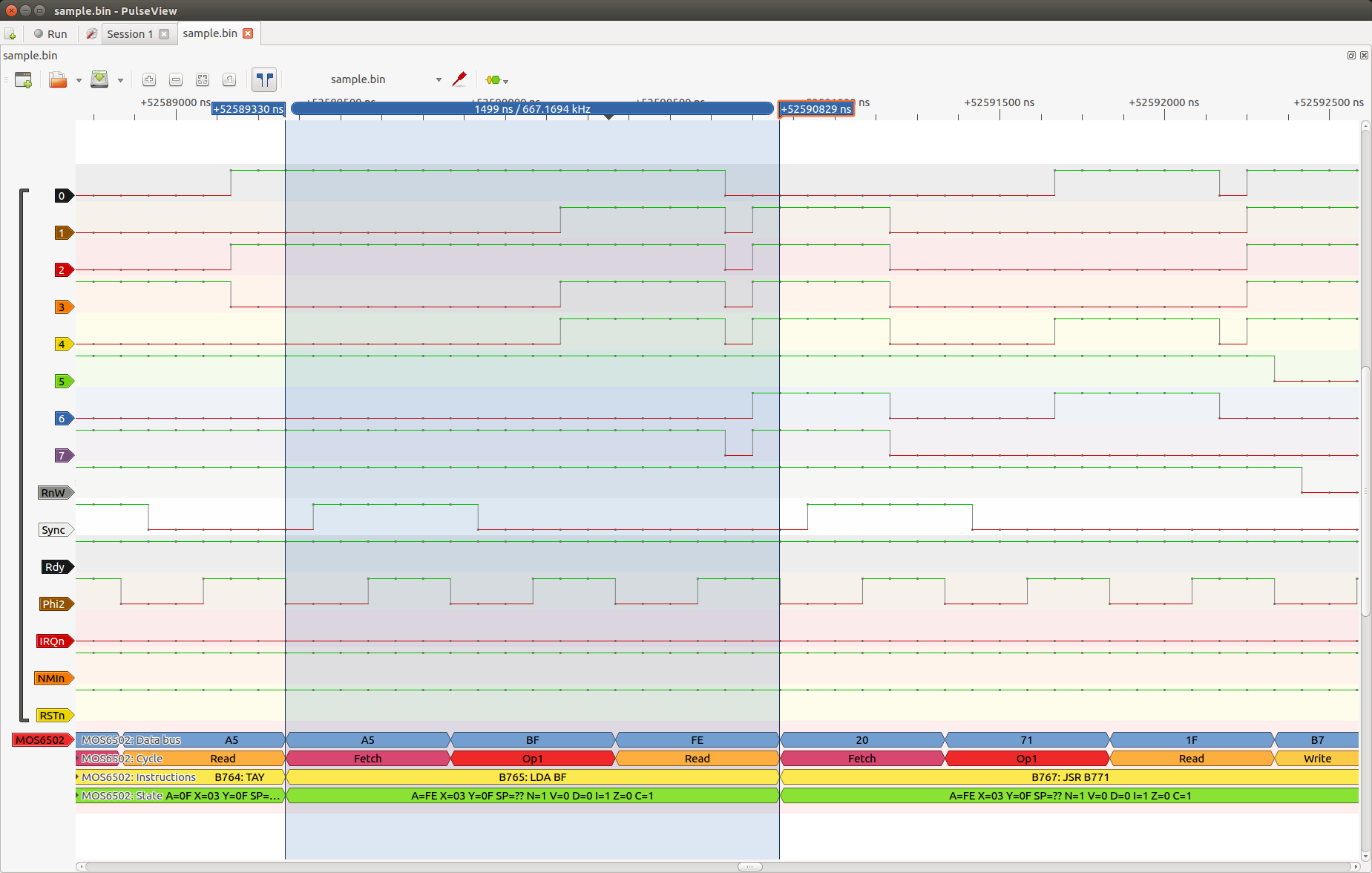This screenshot has height=873, width=1372.
Task: Open the add protocol decoder menu
Action: 496,79
